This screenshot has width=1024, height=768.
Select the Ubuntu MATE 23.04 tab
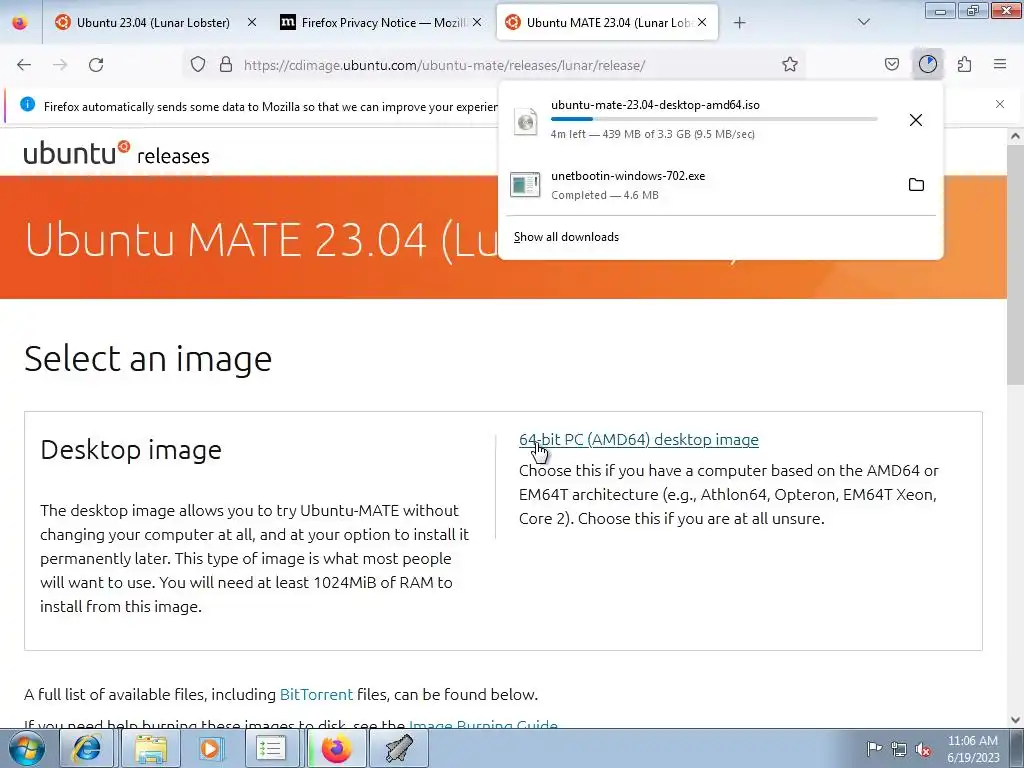pyautogui.click(x=607, y=23)
